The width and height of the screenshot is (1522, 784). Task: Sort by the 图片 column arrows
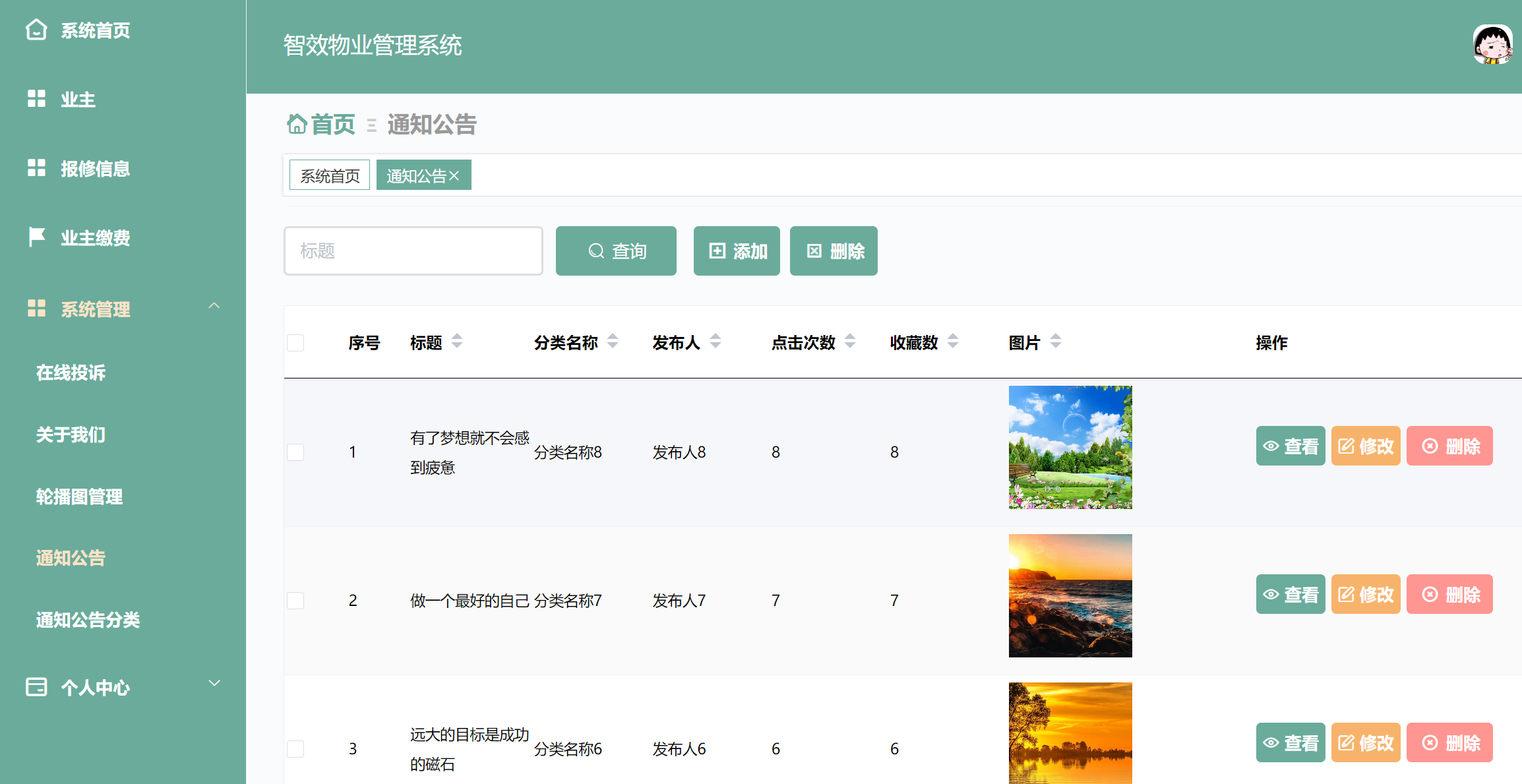(x=1056, y=342)
